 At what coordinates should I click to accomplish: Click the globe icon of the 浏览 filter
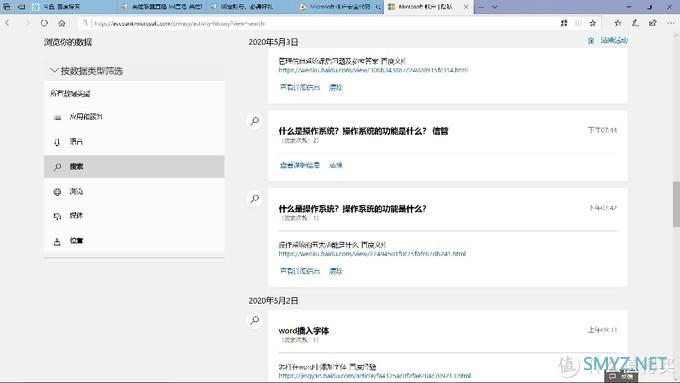[57, 192]
